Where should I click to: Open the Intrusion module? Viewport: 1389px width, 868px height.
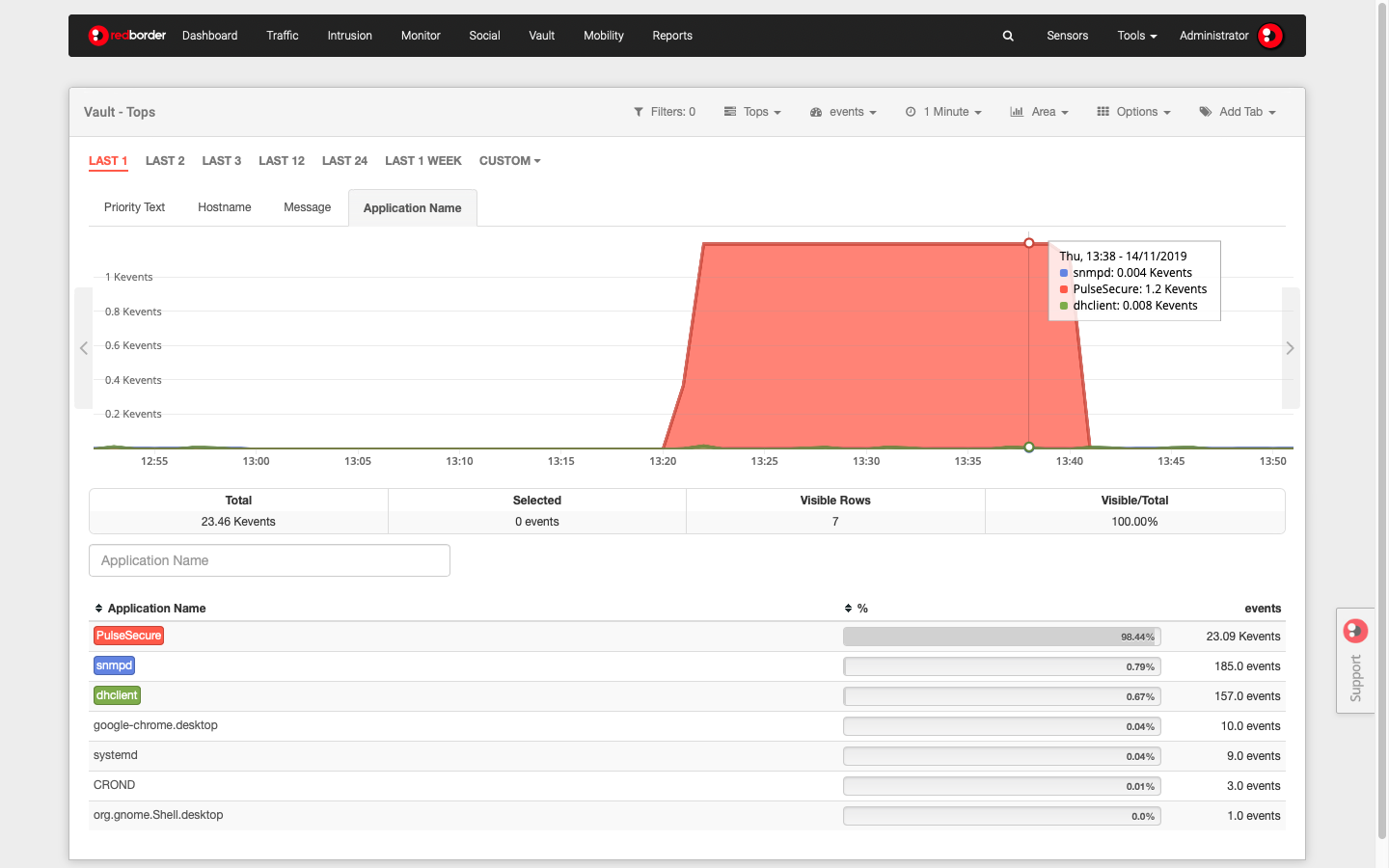(349, 36)
